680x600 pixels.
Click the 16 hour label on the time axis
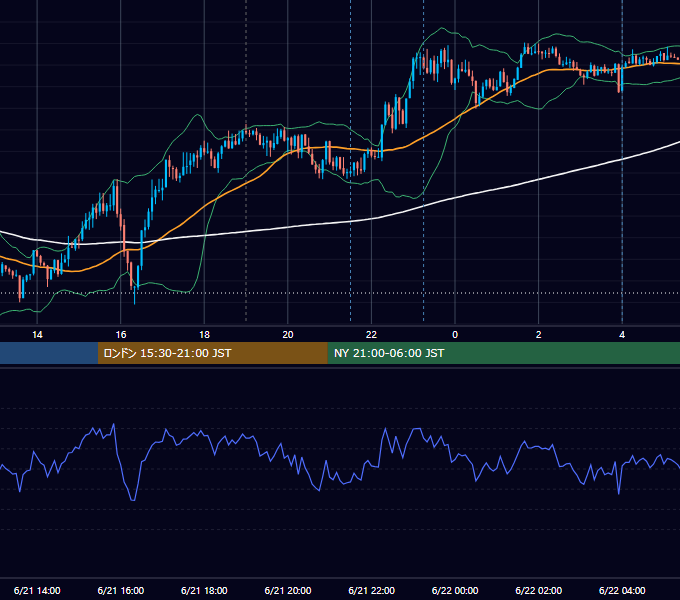(x=121, y=335)
